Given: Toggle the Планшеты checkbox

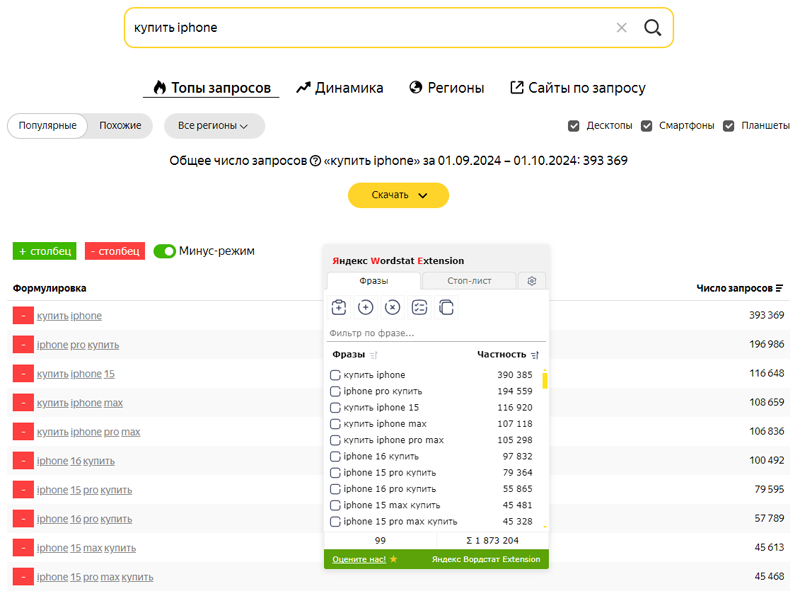Looking at the screenshot, I should (x=729, y=126).
